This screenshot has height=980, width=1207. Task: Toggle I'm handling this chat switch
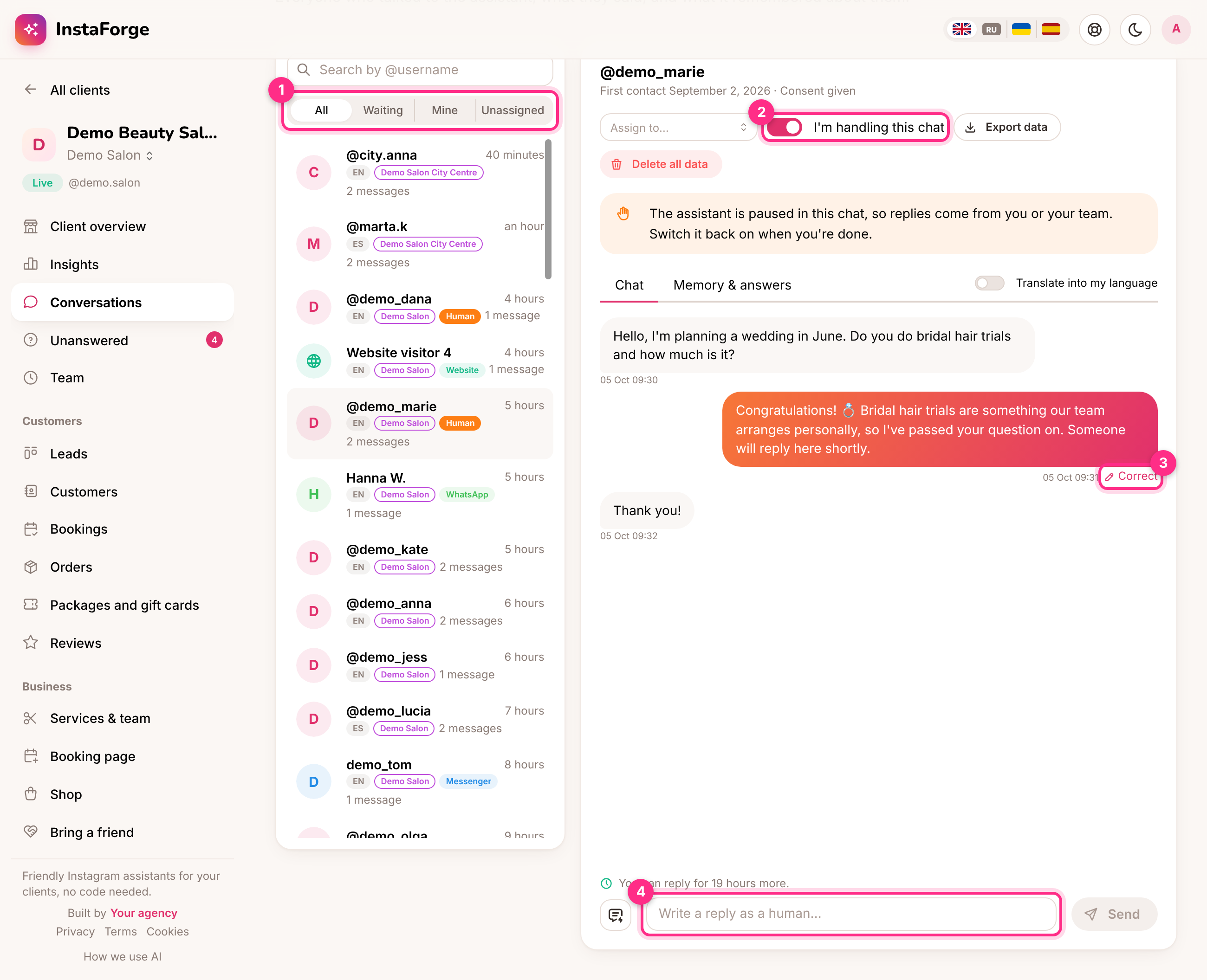[785, 128]
